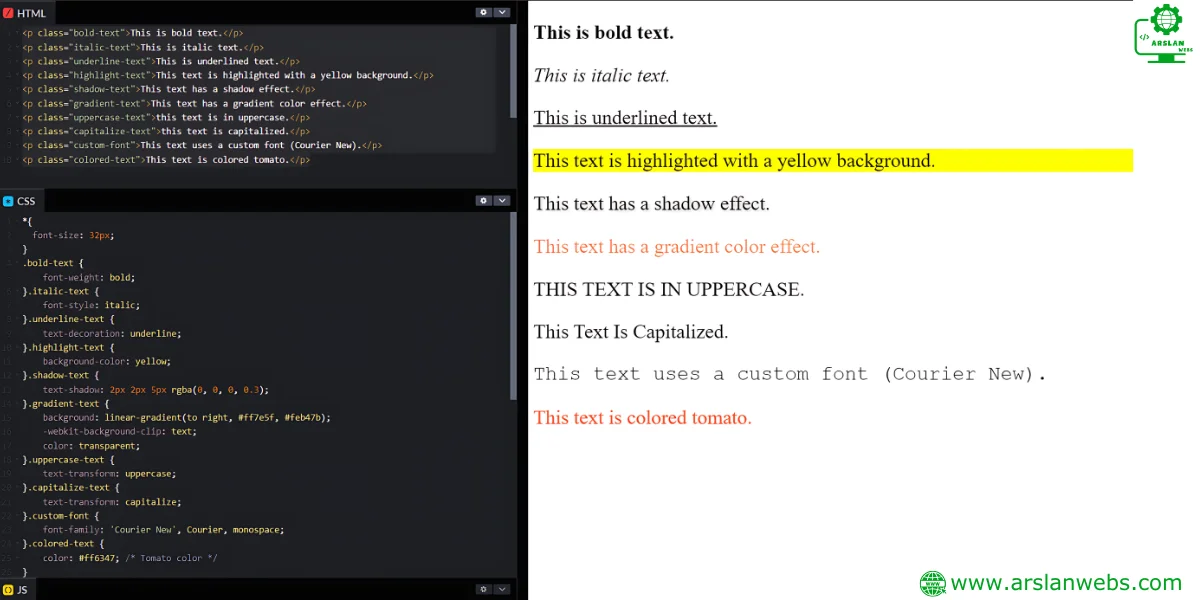The image size is (1200, 600).
Task: Click the ".gradient-text {" CSS selector line
Action: [66, 403]
